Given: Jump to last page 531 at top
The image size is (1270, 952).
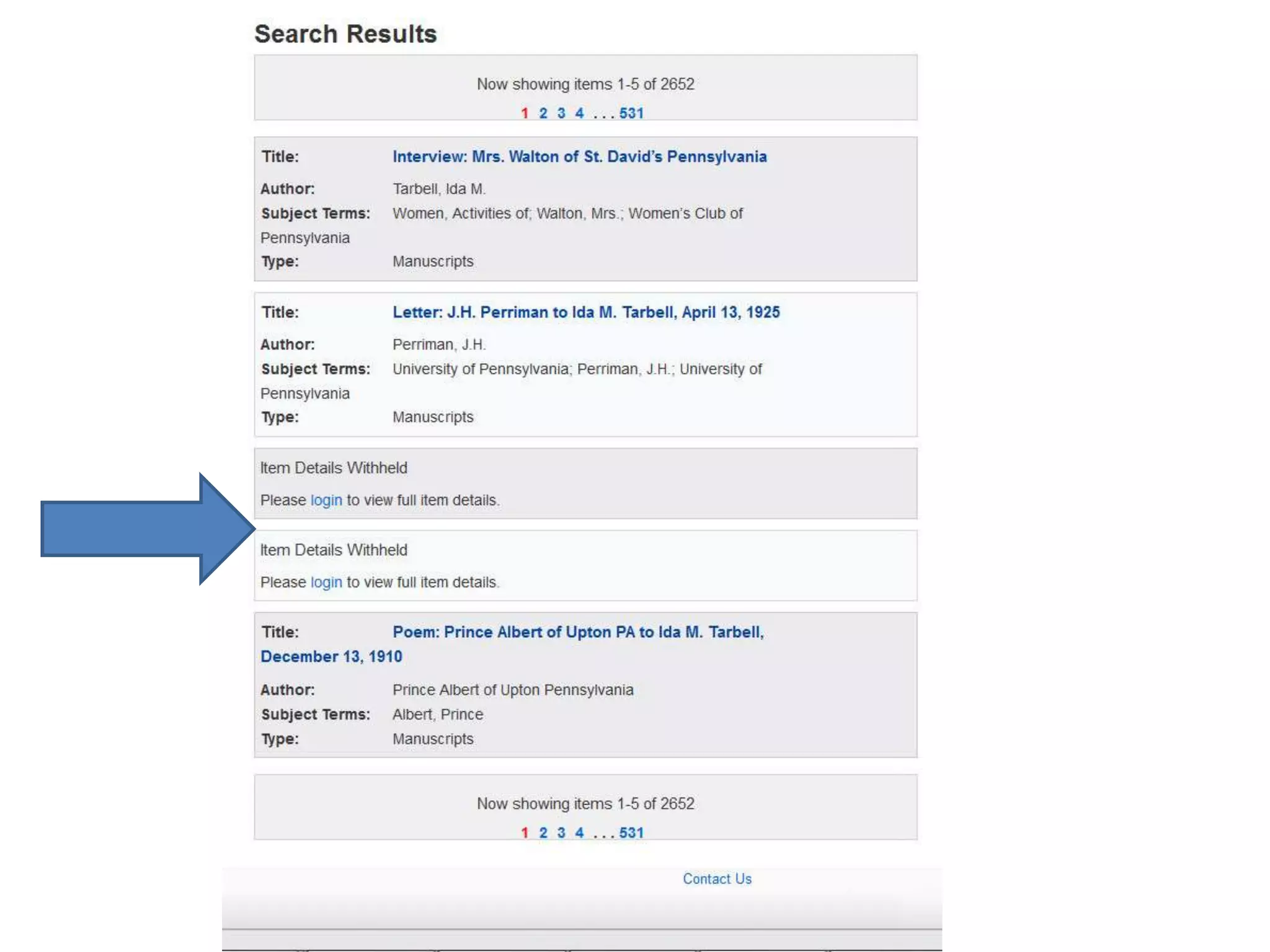Looking at the screenshot, I should coord(631,113).
